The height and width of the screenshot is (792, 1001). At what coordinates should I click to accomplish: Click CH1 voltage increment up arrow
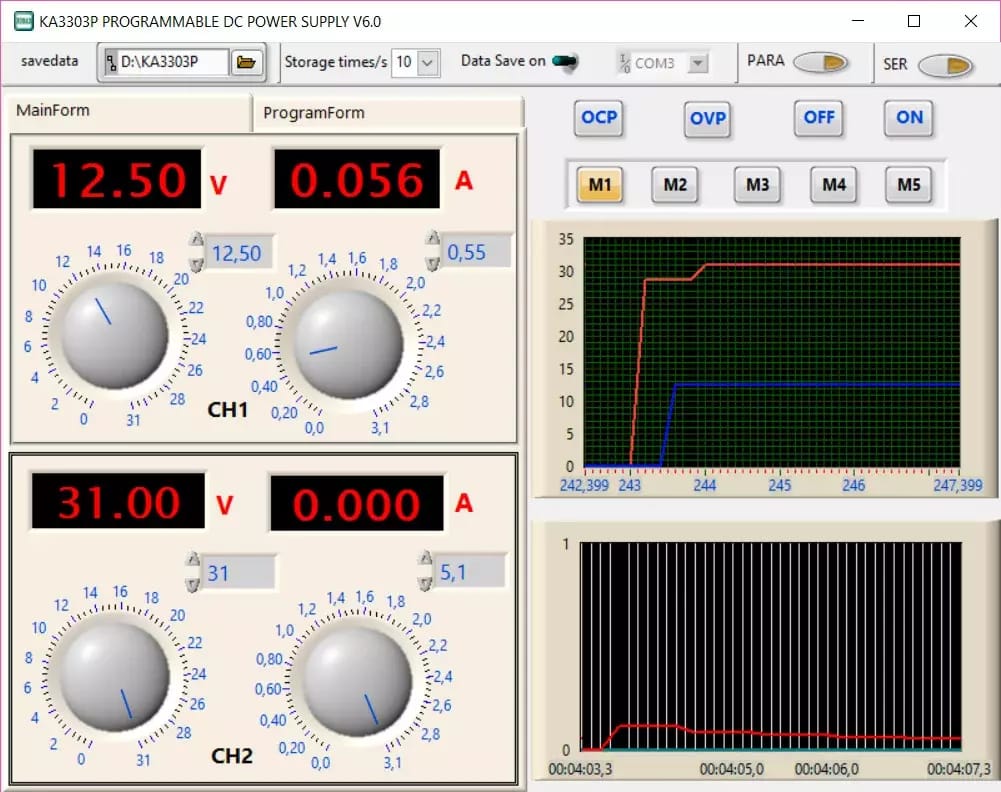coord(197,240)
